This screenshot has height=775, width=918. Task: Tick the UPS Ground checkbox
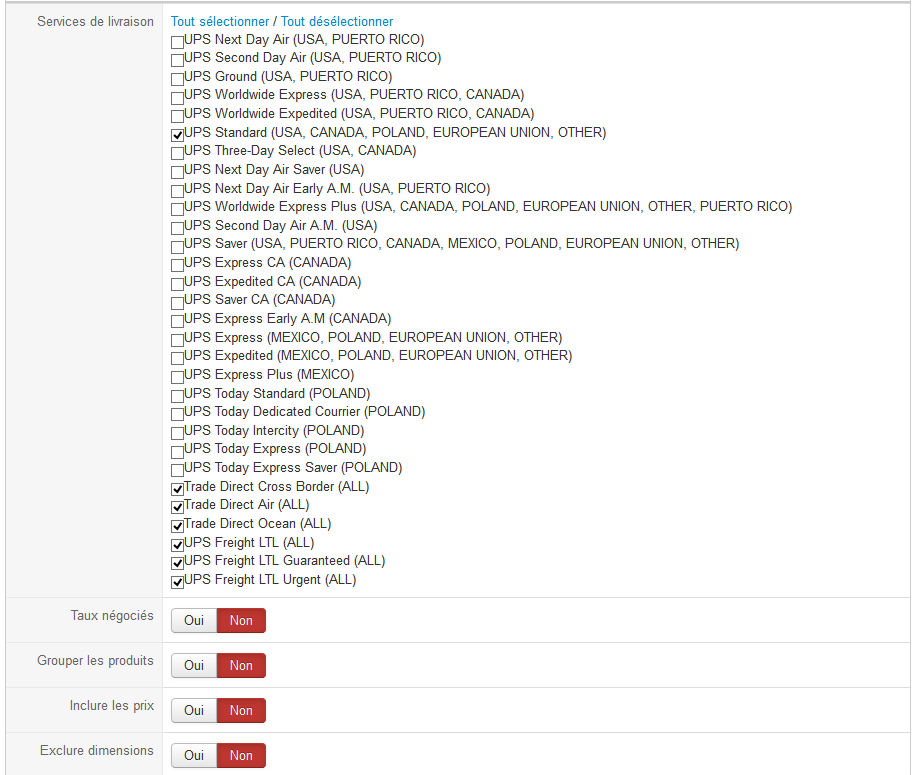(177, 79)
